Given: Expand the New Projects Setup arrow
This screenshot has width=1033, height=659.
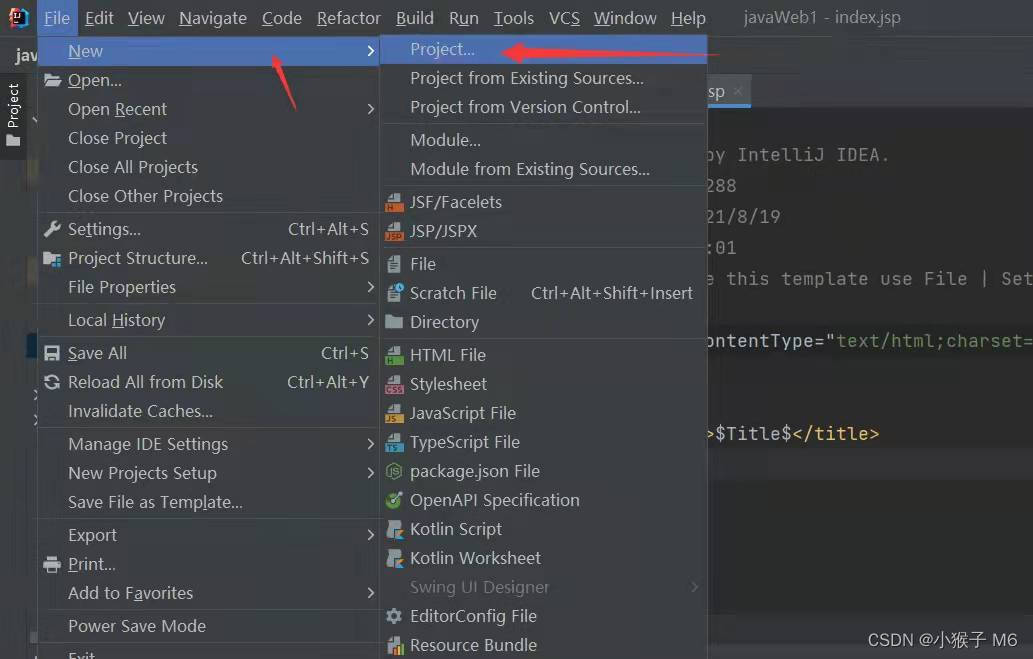Looking at the screenshot, I should pyautogui.click(x=370, y=473).
